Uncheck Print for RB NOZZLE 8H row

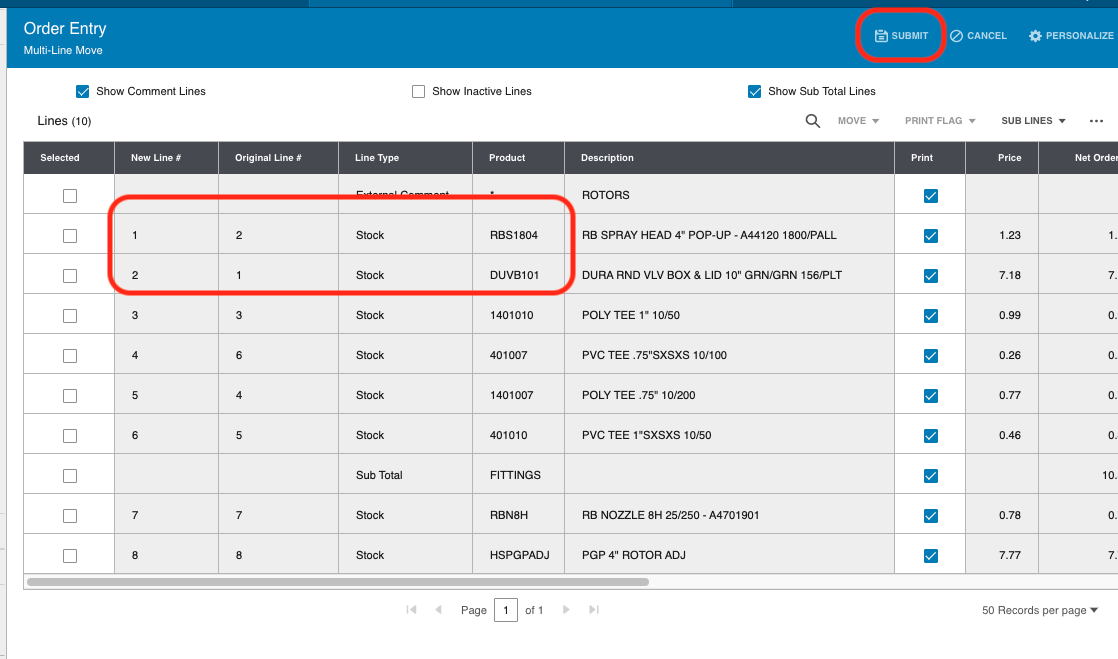click(930, 516)
